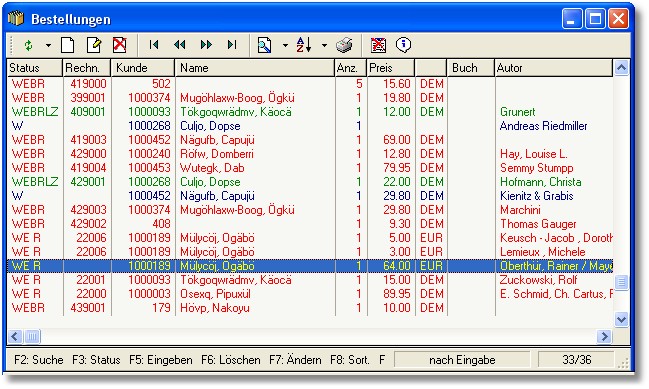
Task: Select name Wutegk, Dab
Action: pyautogui.click(x=212, y=168)
